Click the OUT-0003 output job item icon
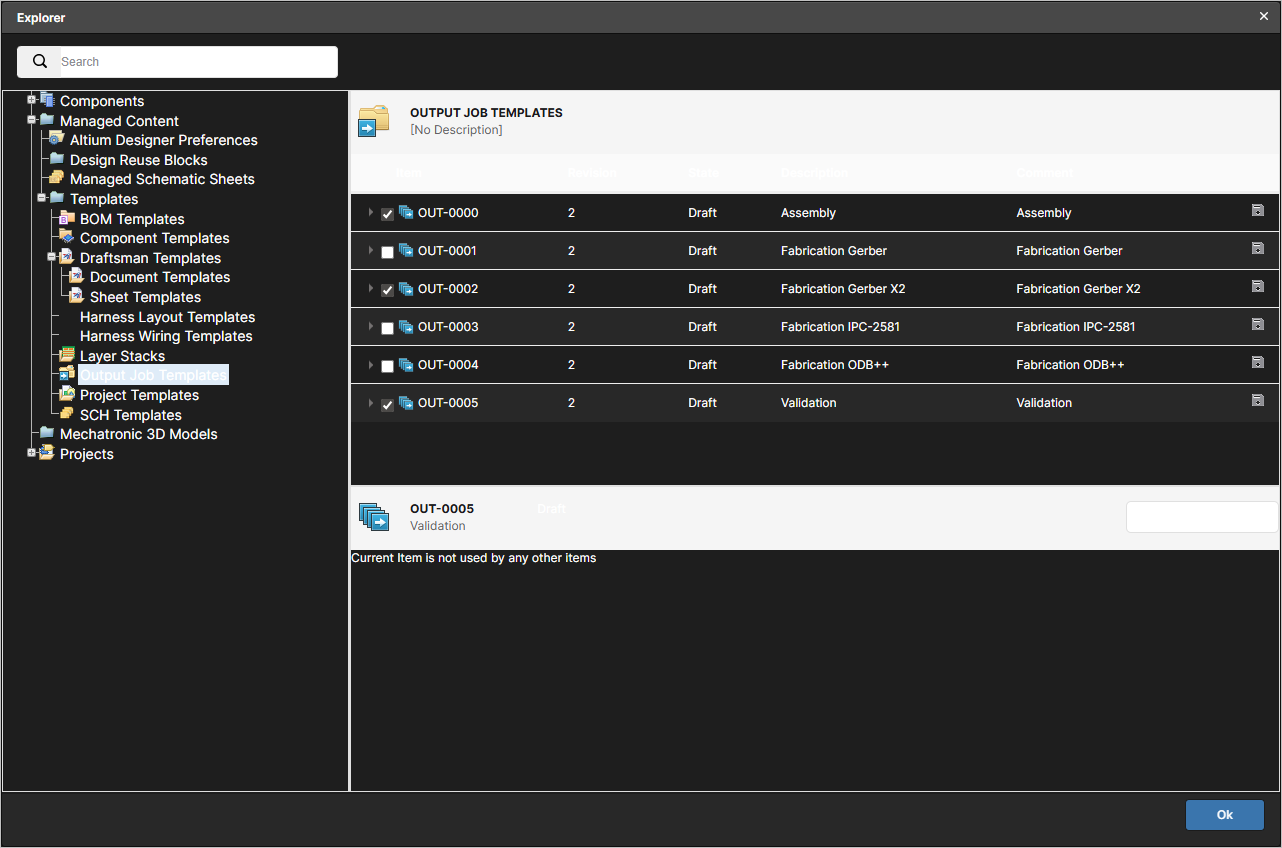1282x848 pixels. pos(406,326)
